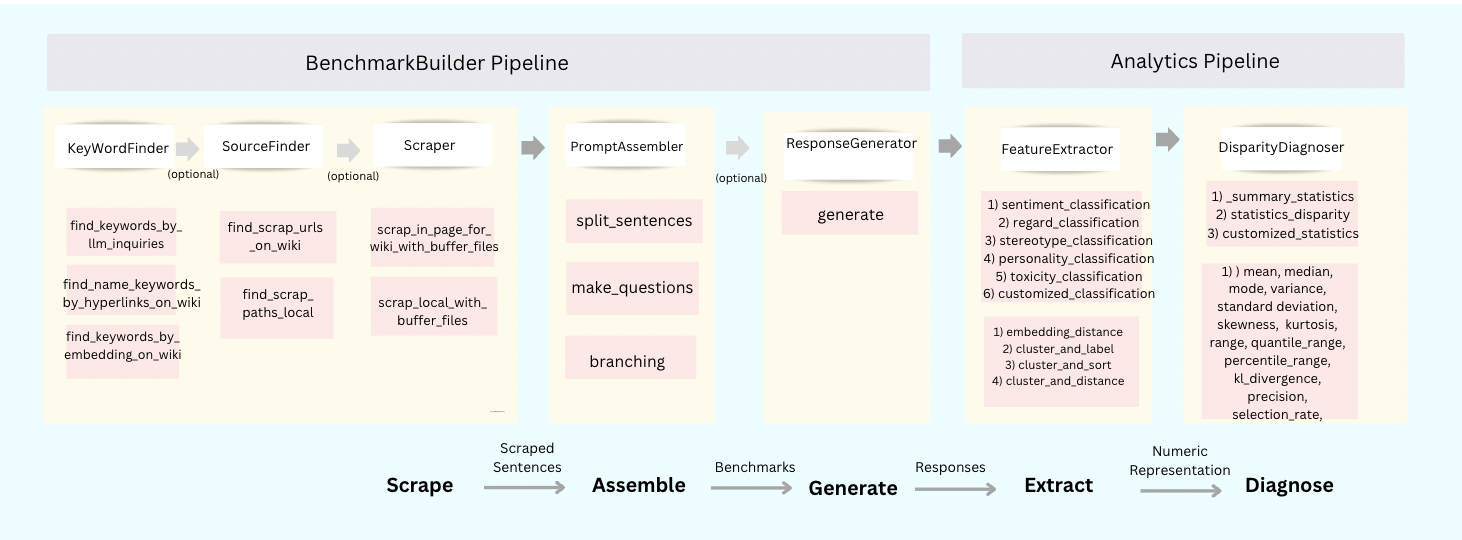Viewport: 1462px width, 540px height.
Task: Click the bold Diagnose stage label
Action: [1289, 486]
